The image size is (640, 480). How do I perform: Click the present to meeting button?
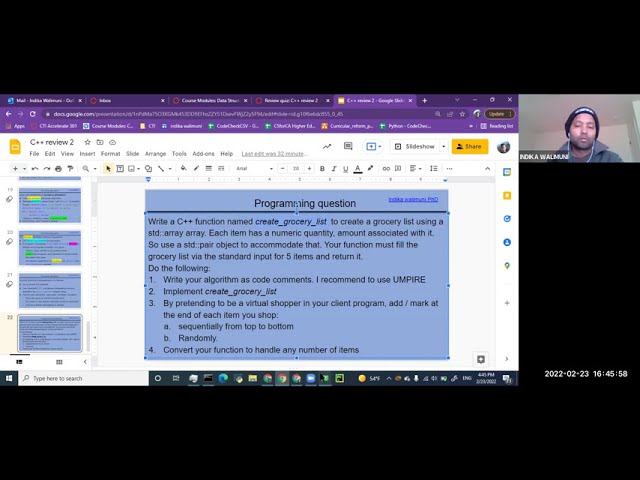coord(373,147)
